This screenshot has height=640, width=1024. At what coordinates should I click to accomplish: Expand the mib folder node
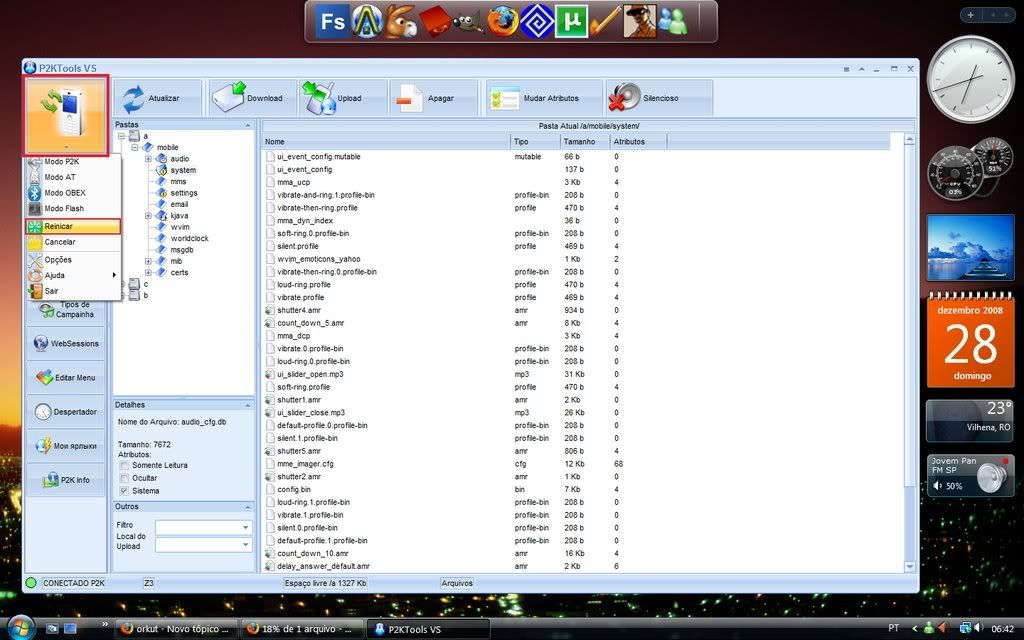(x=148, y=261)
